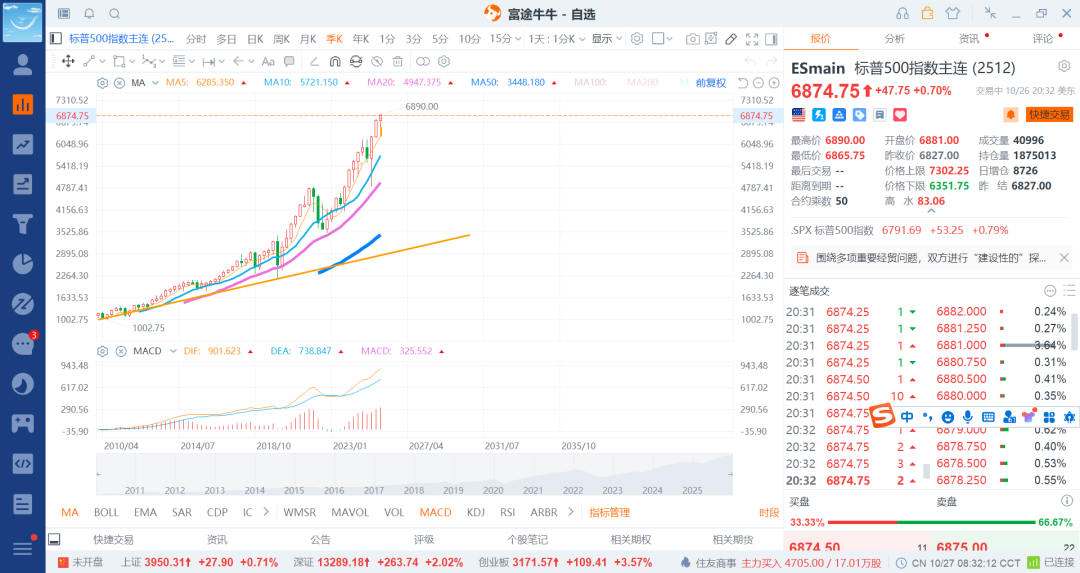The image size is (1080, 573).
Task: Open the 显示 display dropdown
Action: 607,39
